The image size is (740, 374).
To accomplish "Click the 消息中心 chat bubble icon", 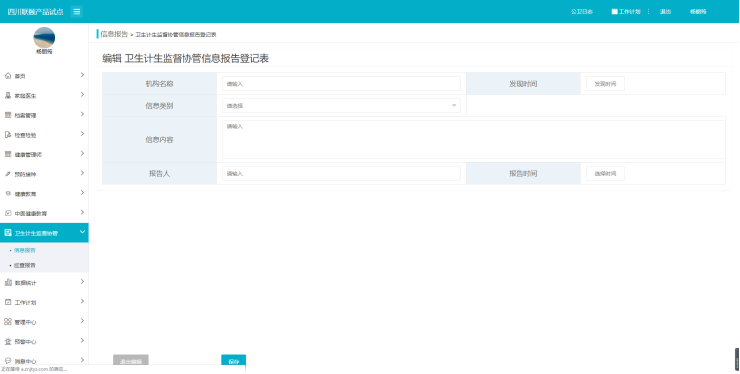I will [x=8, y=360].
